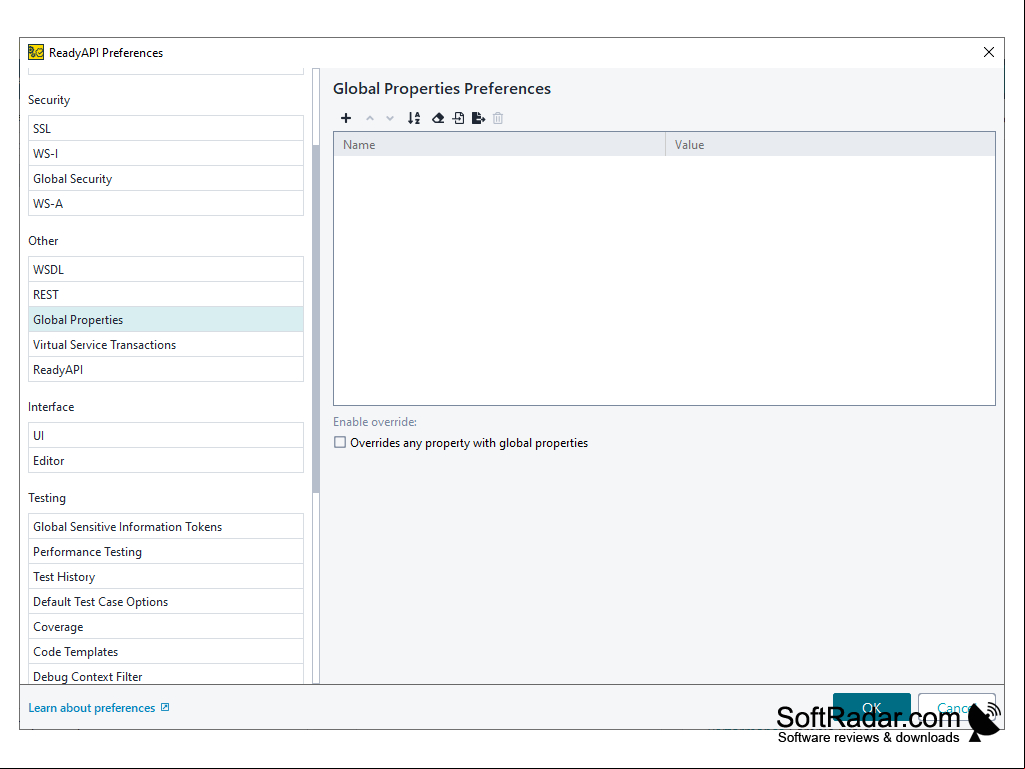Click external link icon beside Learn about preferences
This screenshot has width=1025, height=769.
coord(165,707)
